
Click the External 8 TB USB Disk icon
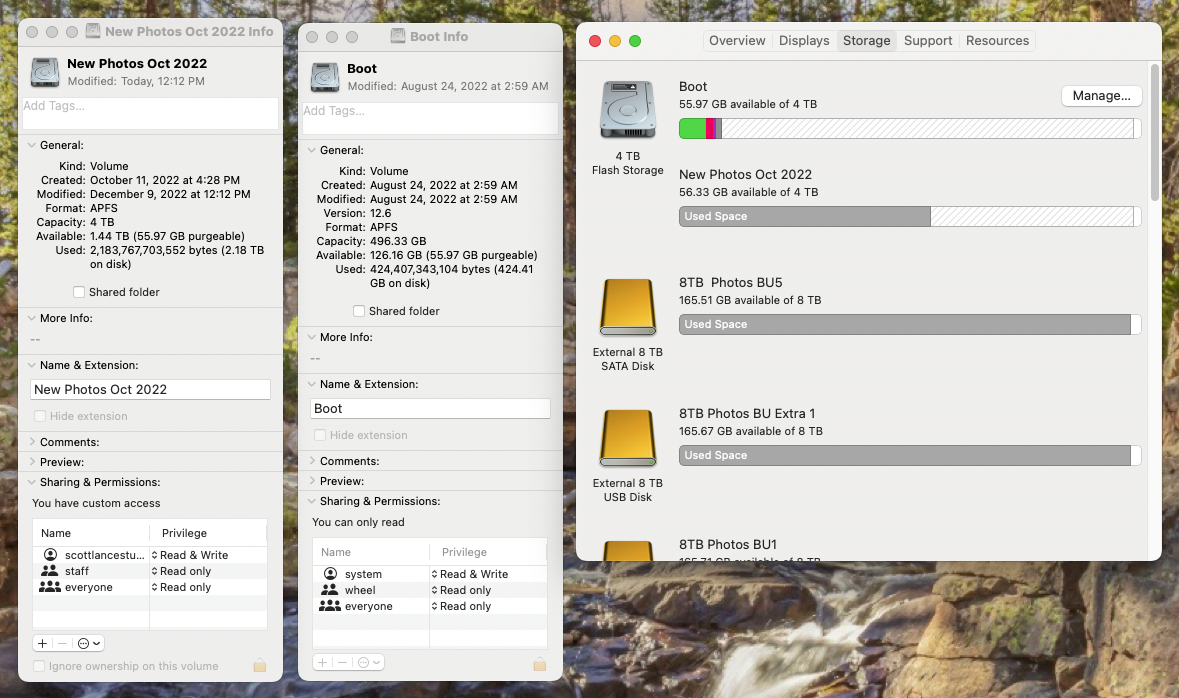click(x=628, y=438)
